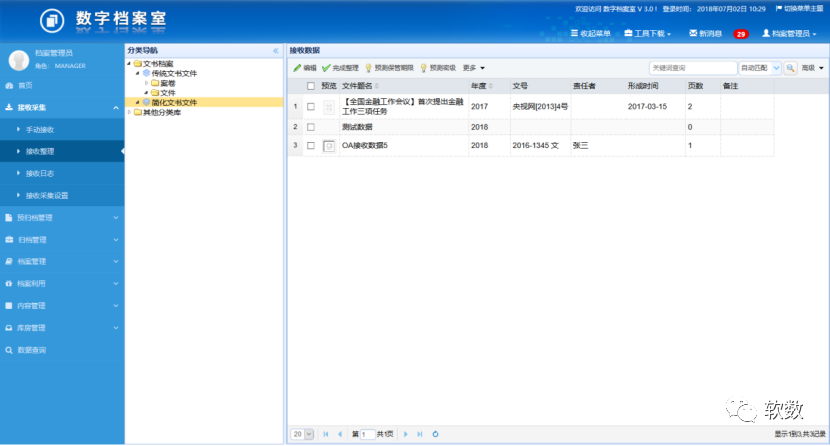
Task: Click the 完成整理 checkmark icon
Action: [326, 68]
